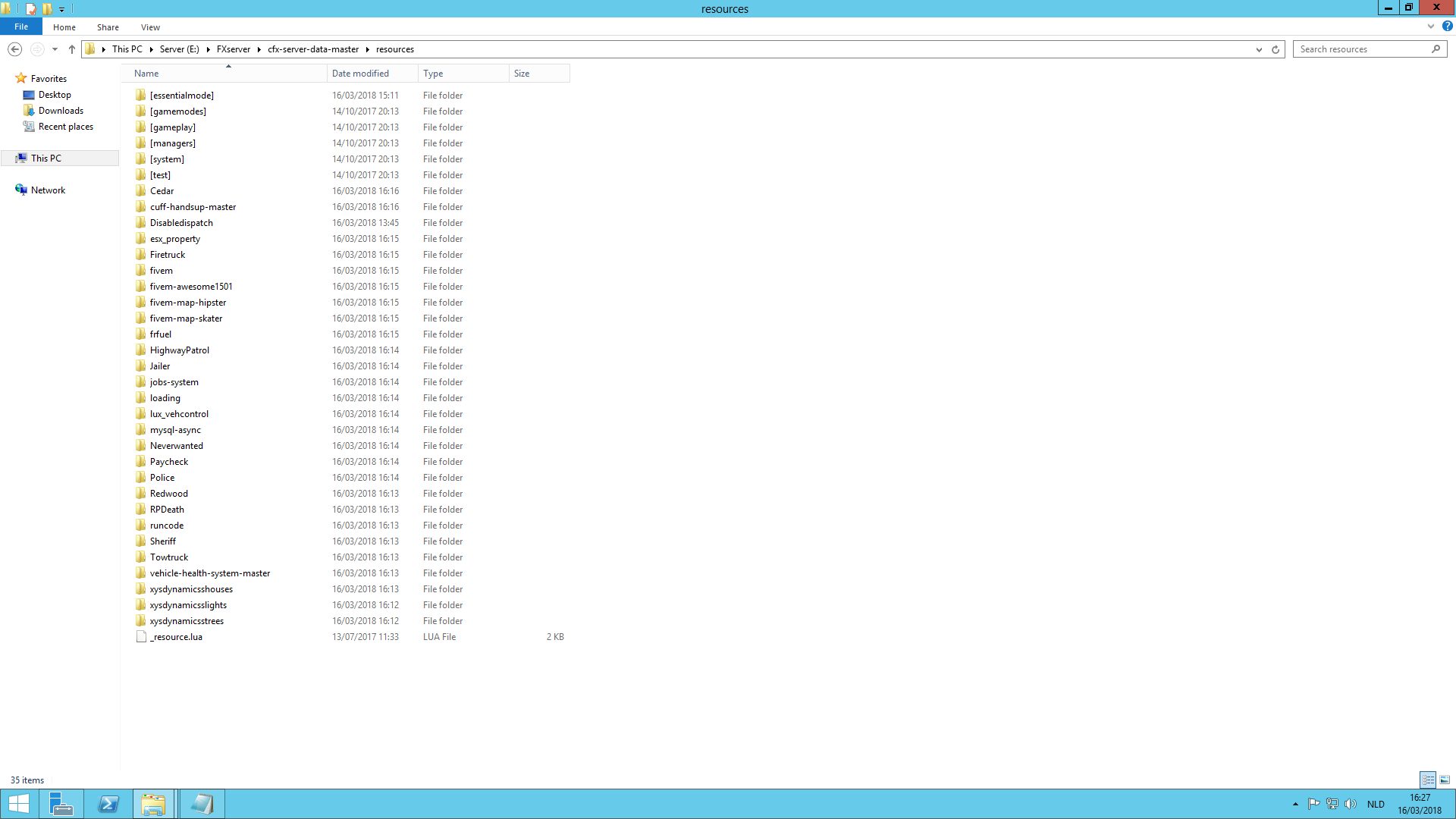Go back using the Back arrow

pos(14,49)
